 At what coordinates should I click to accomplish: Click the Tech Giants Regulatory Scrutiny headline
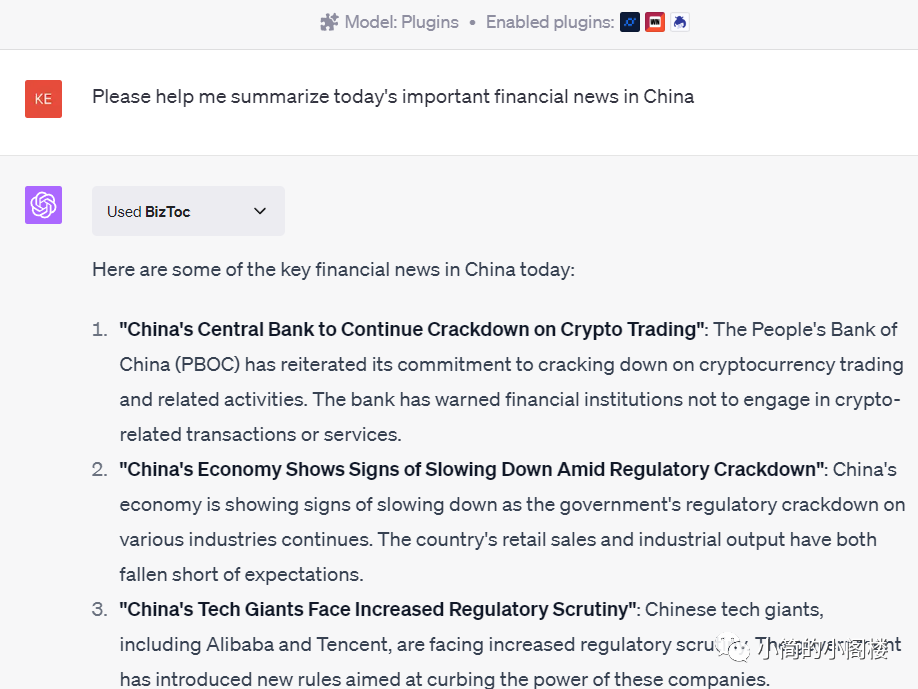point(378,610)
